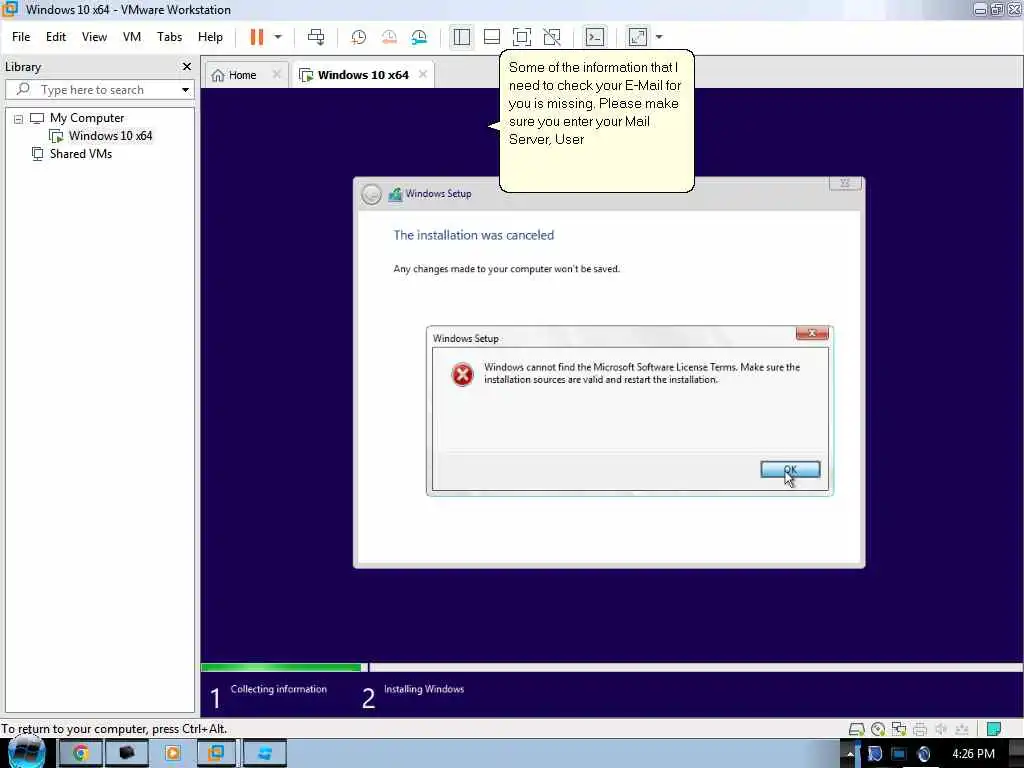The height and width of the screenshot is (768, 1024).
Task: Click the teal message log icon
Action: pyautogui.click(x=994, y=729)
